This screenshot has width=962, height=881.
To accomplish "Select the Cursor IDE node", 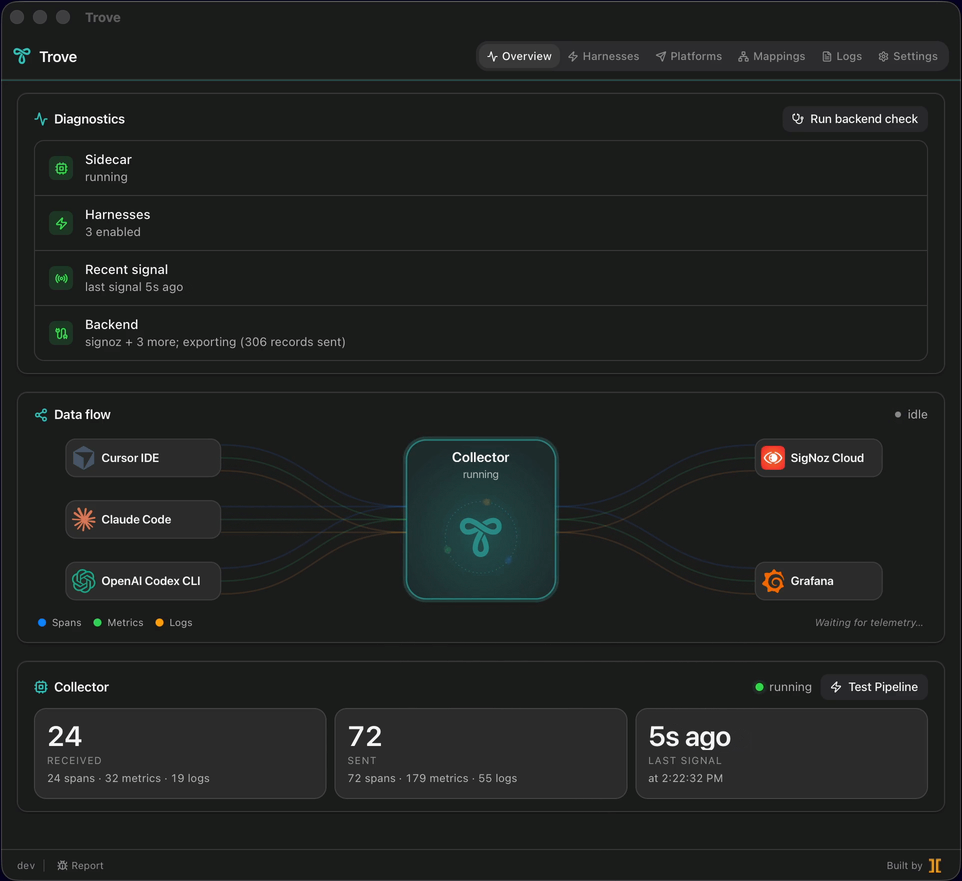I will tap(143, 458).
